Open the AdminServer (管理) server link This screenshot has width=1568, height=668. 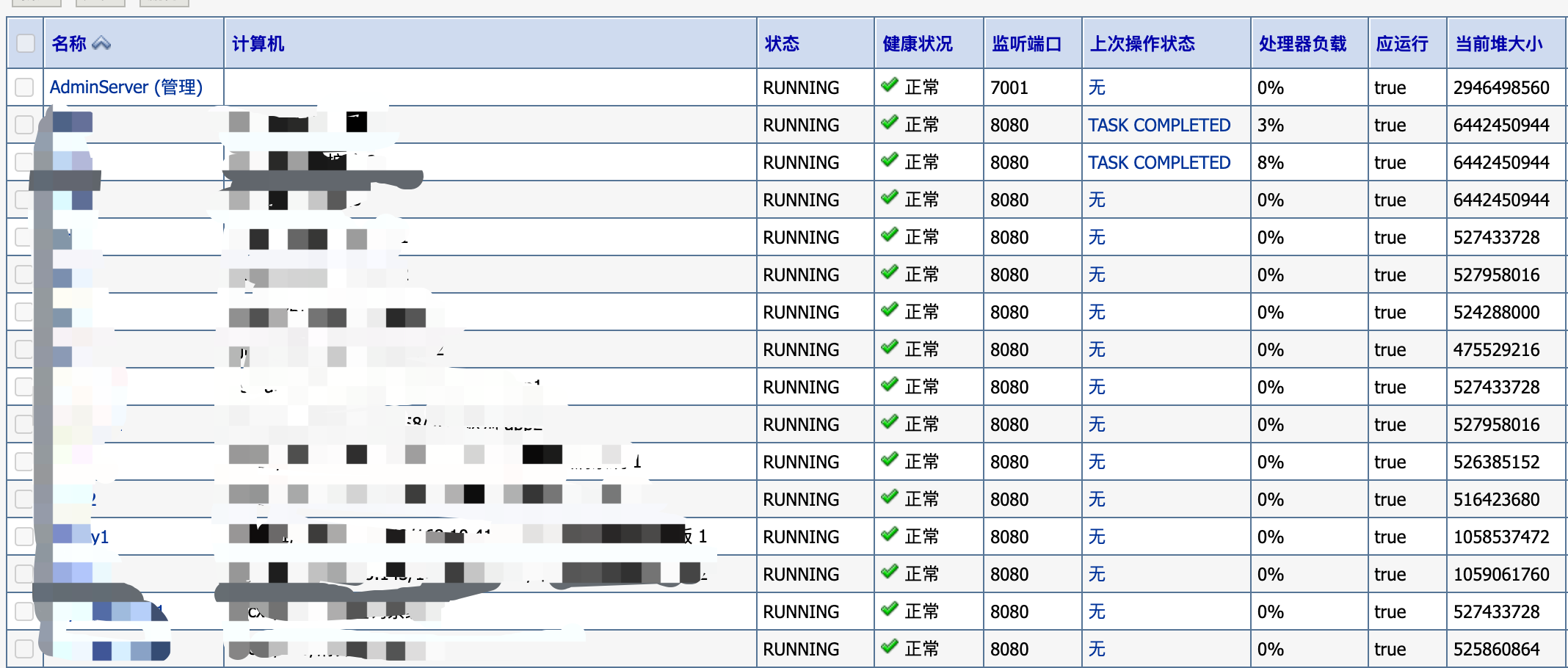coord(126,87)
